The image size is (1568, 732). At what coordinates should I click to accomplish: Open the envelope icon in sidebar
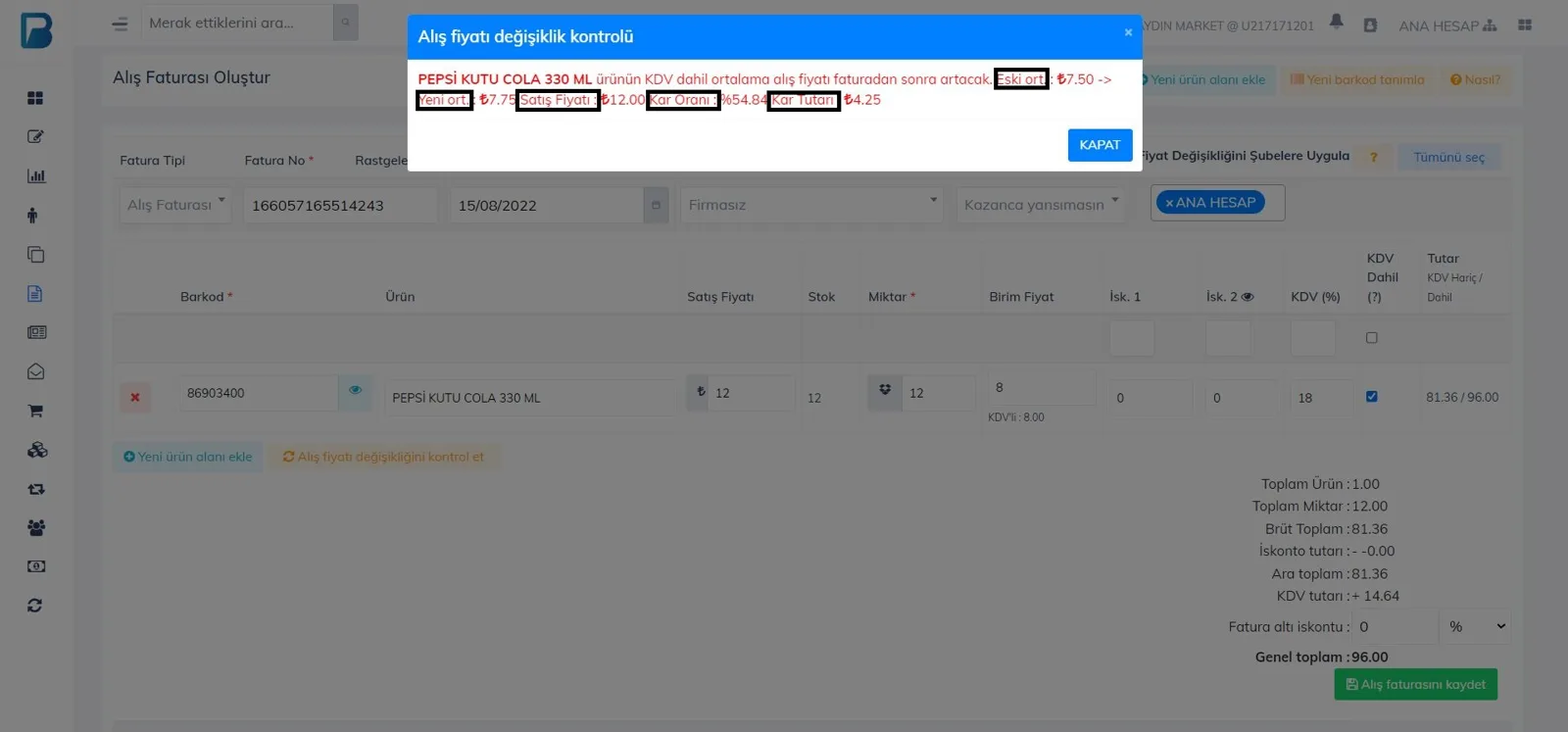click(x=36, y=371)
